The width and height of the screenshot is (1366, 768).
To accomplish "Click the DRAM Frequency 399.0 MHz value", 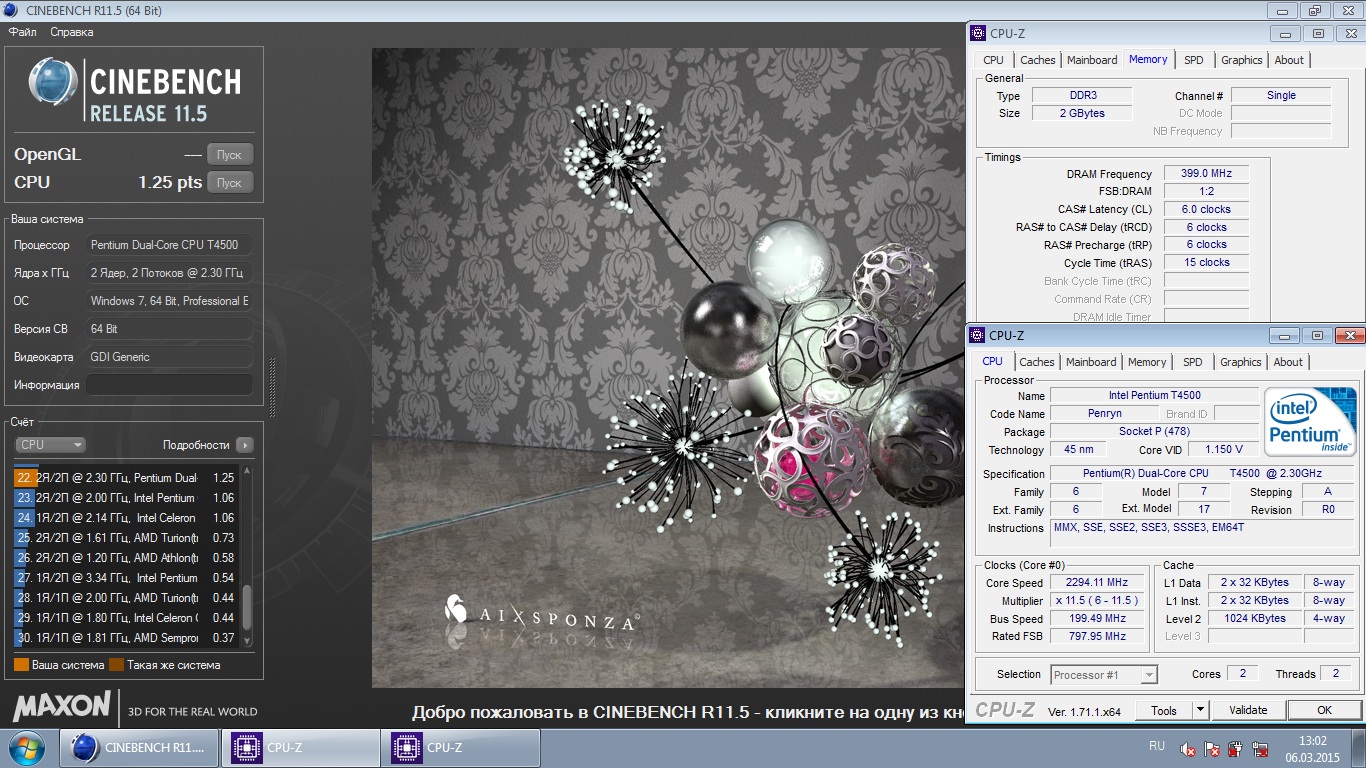I will 1206,174.
